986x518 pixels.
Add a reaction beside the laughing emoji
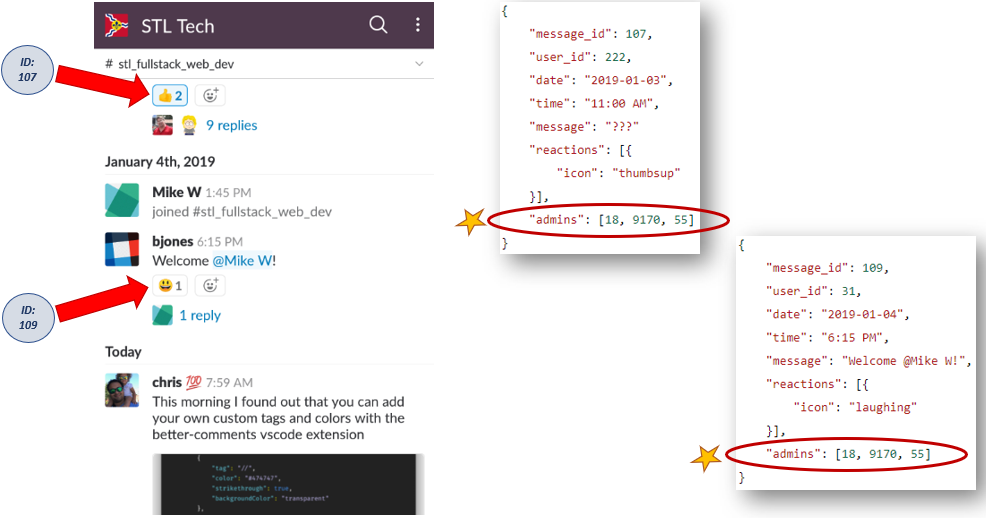(x=210, y=286)
